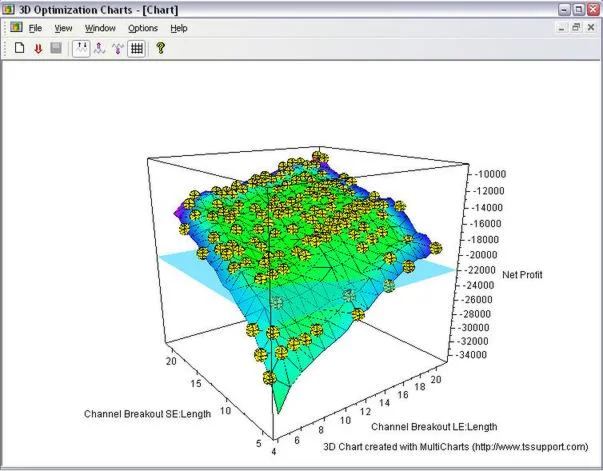603x471 pixels.
Task: Click the Channel Breakout SE:Length axis label
Action: point(147,413)
